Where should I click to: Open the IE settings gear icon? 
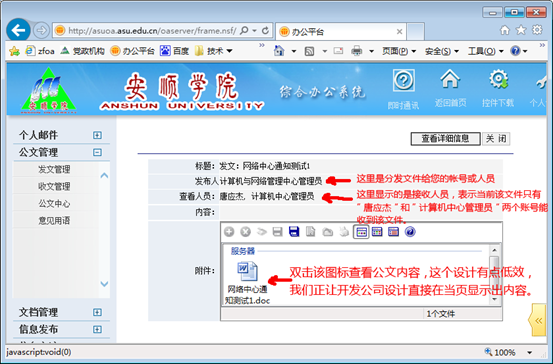click(537, 30)
